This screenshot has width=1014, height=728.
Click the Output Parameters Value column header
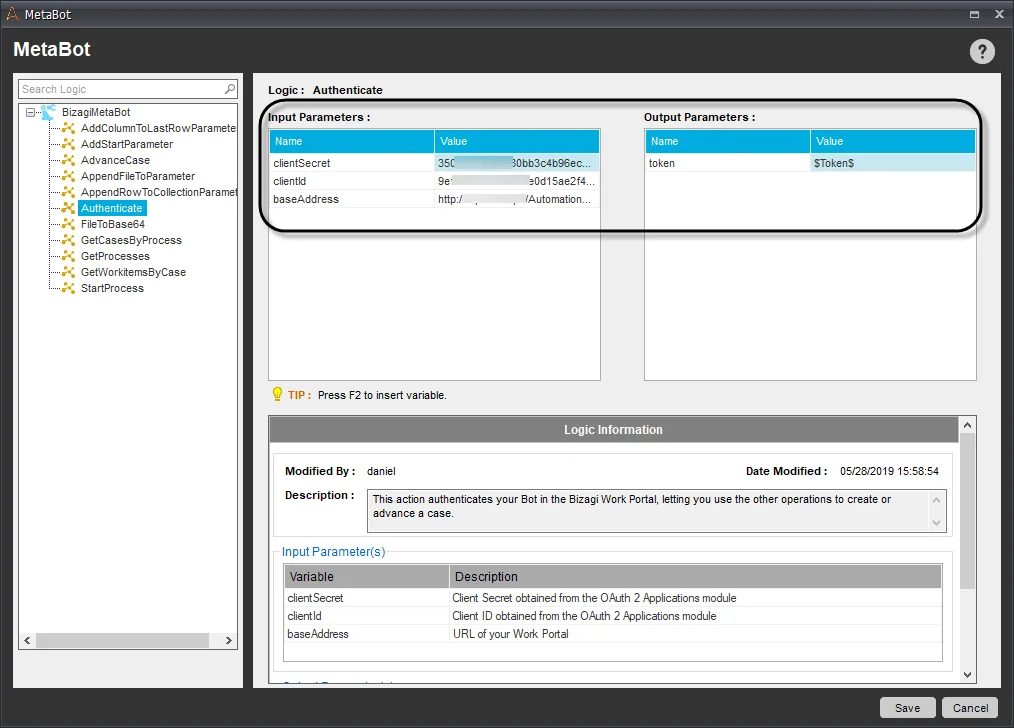[x=892, y=141]
